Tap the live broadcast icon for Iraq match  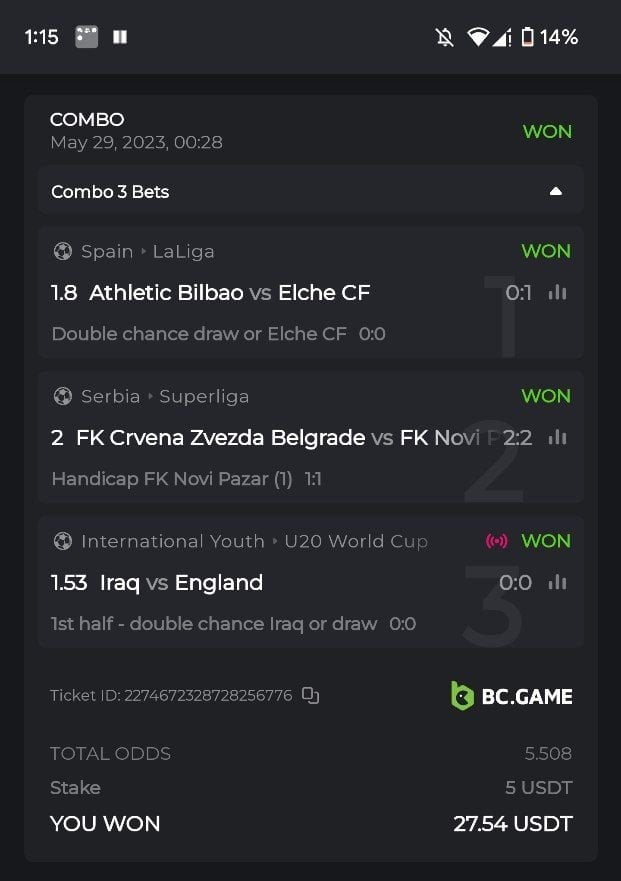(x=496, y=541)
